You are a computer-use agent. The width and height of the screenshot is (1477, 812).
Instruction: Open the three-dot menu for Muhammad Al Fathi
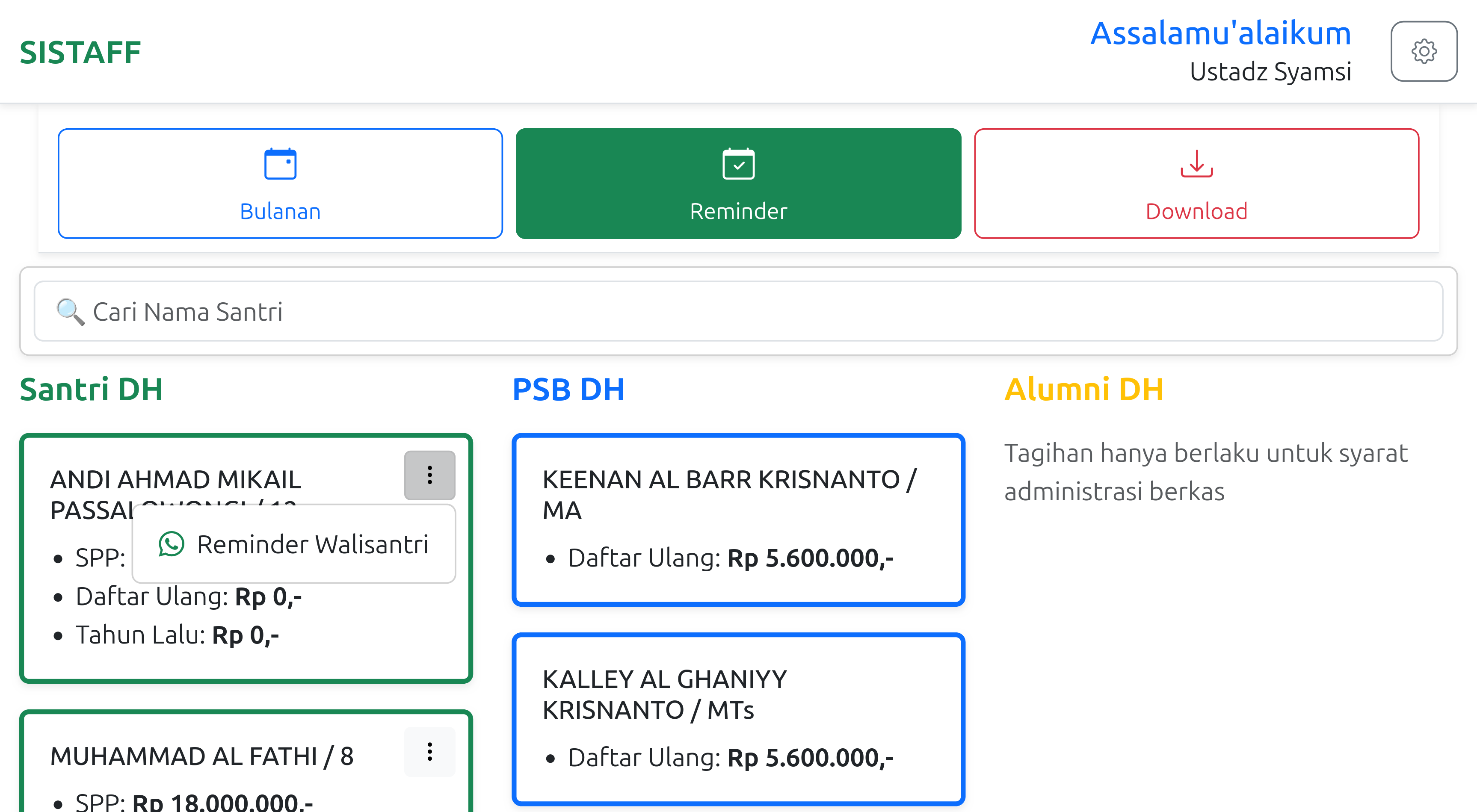[x=429, y=751]
